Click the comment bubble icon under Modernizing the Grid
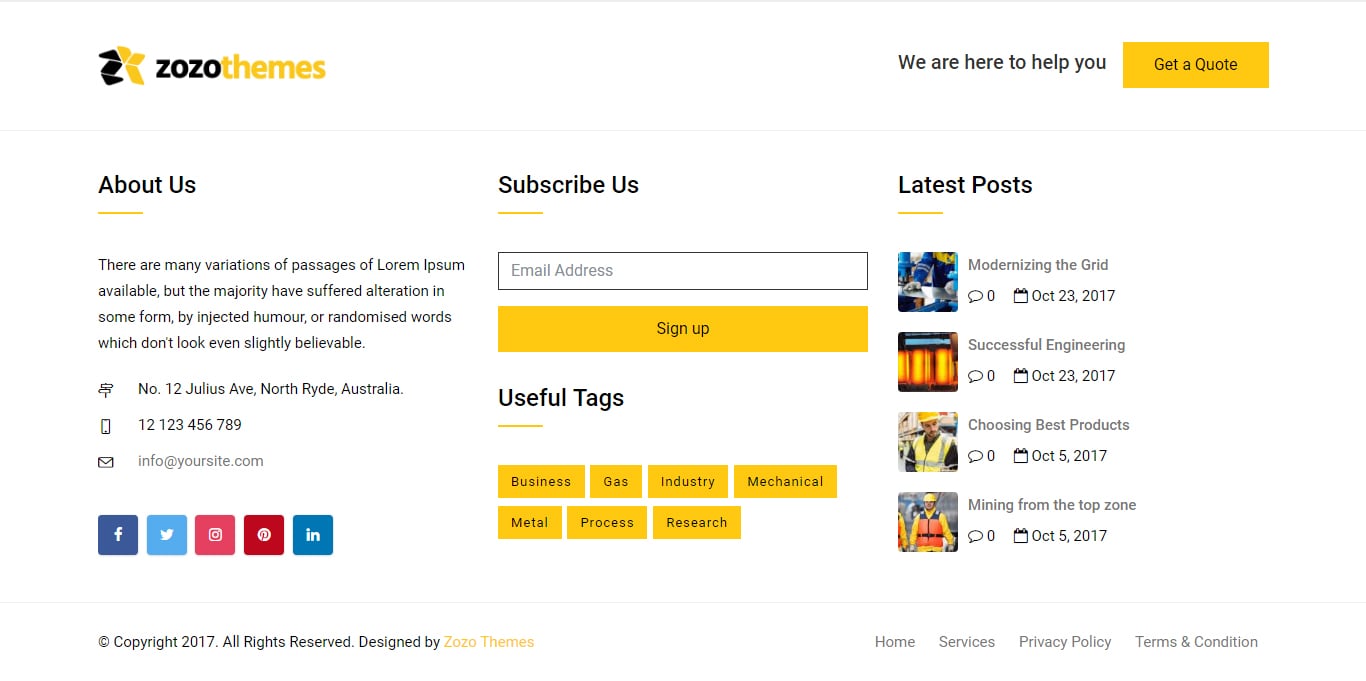The height and width of the screenshot is (681, 1366). pyautogui.click(x=975, y=296)
